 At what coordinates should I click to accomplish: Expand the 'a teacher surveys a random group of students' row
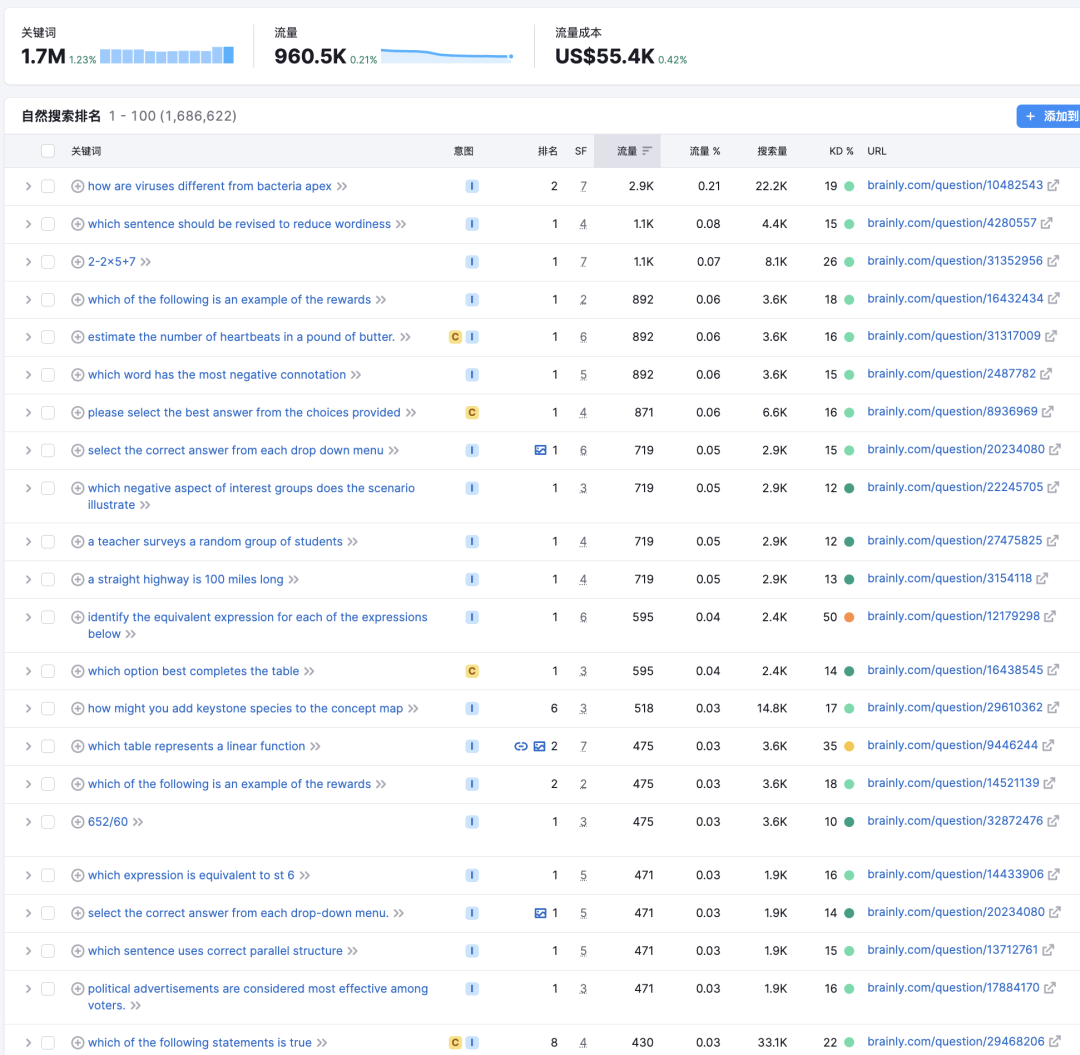pyautogui.click(x=28, y=542)
